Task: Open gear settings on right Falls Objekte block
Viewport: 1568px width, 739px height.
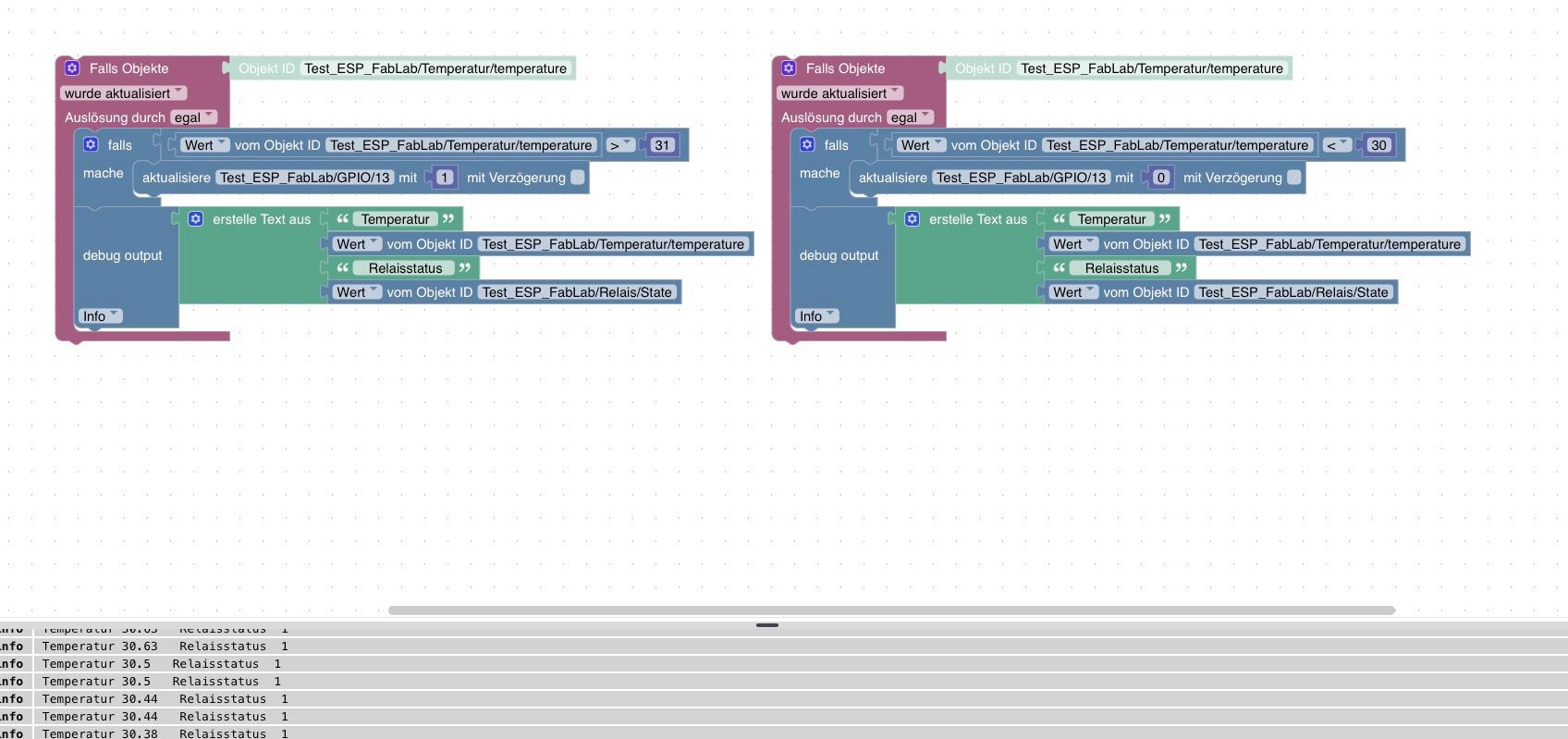Action: pos(789,68)
